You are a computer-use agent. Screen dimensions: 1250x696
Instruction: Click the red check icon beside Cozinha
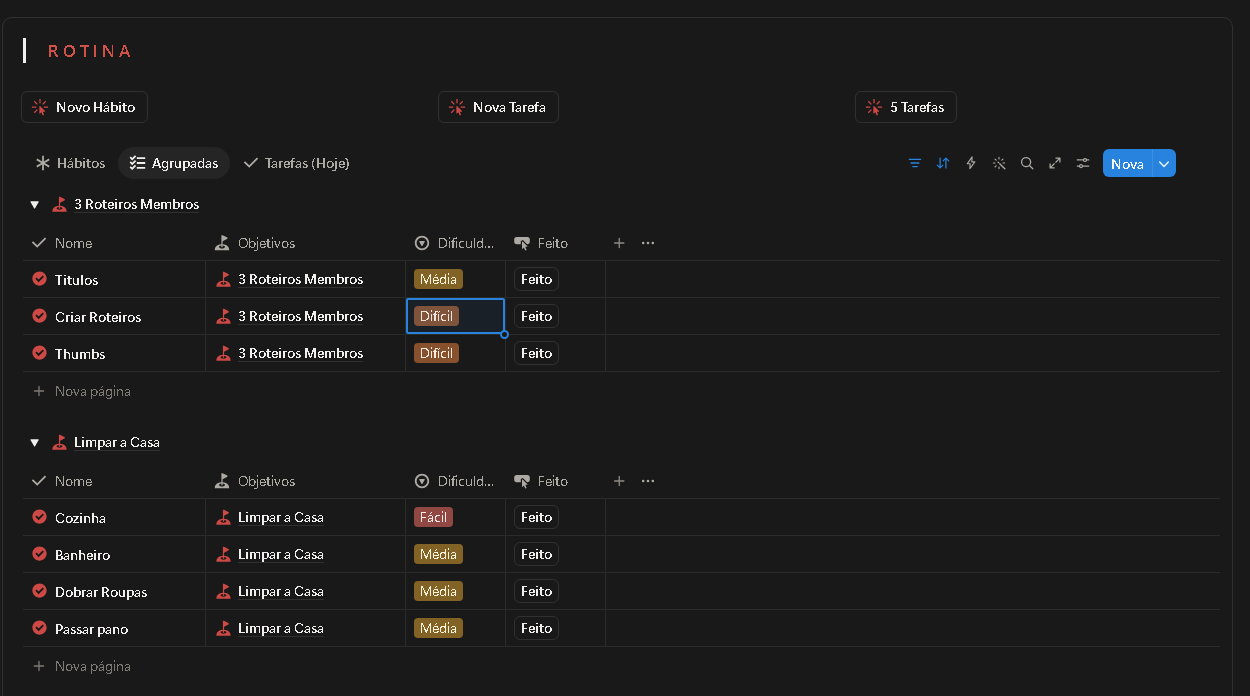point(40,517)
